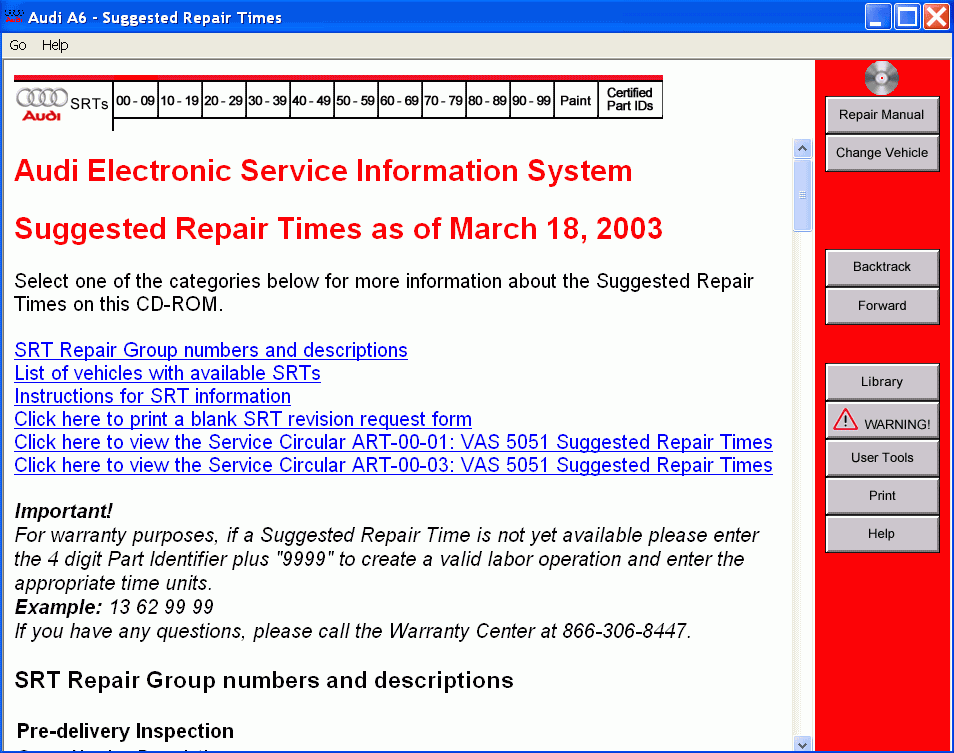Click the 'Pre-delivery Inspection' heading text
This screenshot has width=954, height=753.
click(x=125, y=730)
